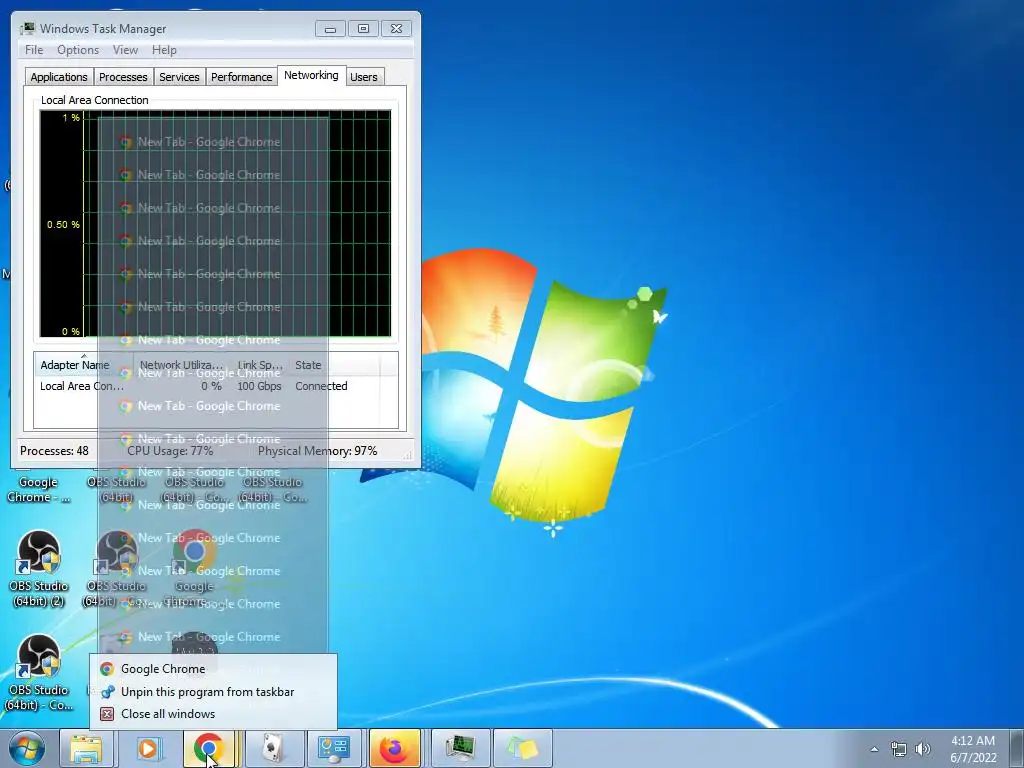
Task: Switch to the Performance tab
Action: click(x=241, y=77)
